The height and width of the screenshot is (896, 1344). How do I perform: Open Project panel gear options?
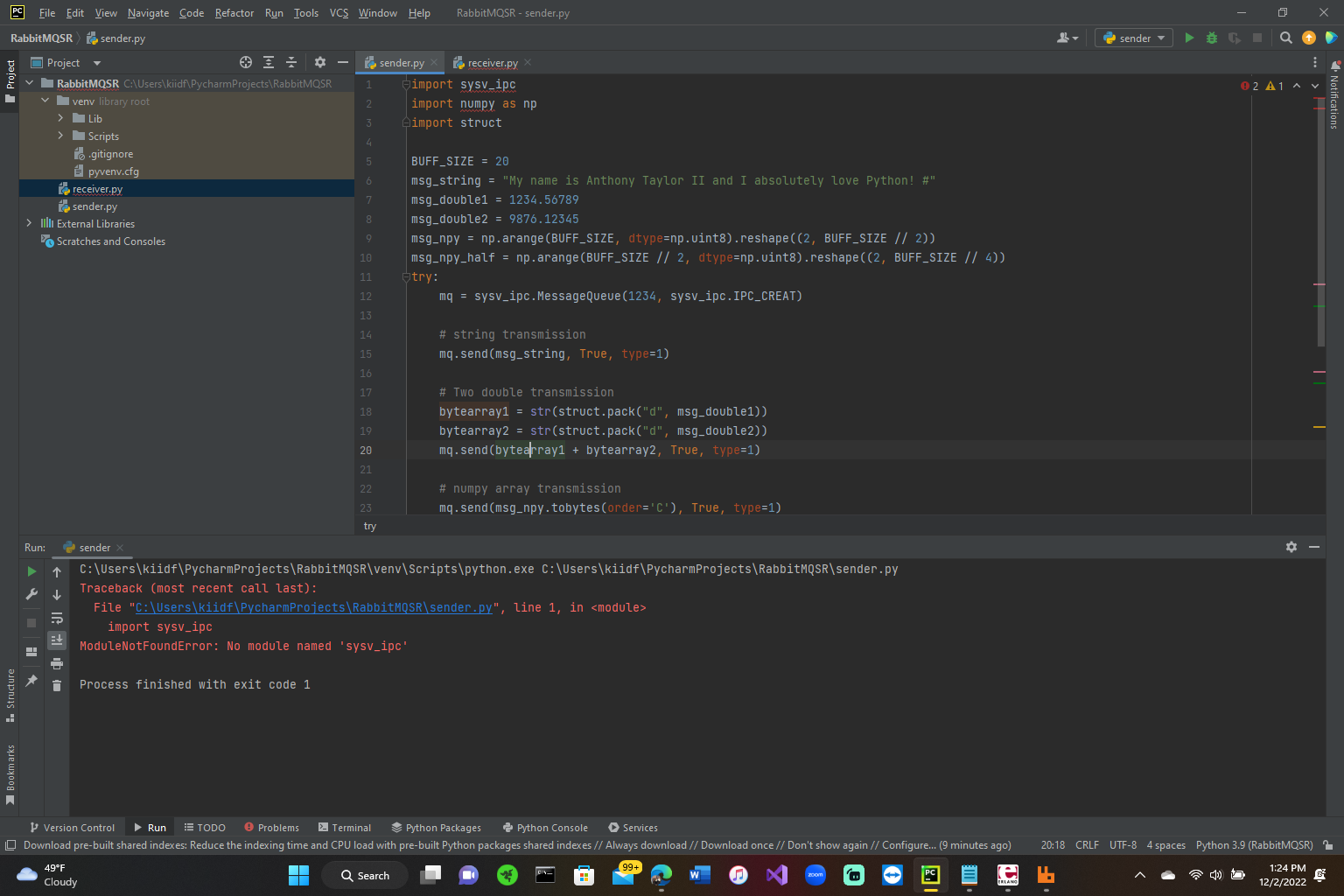coord(320,62)
